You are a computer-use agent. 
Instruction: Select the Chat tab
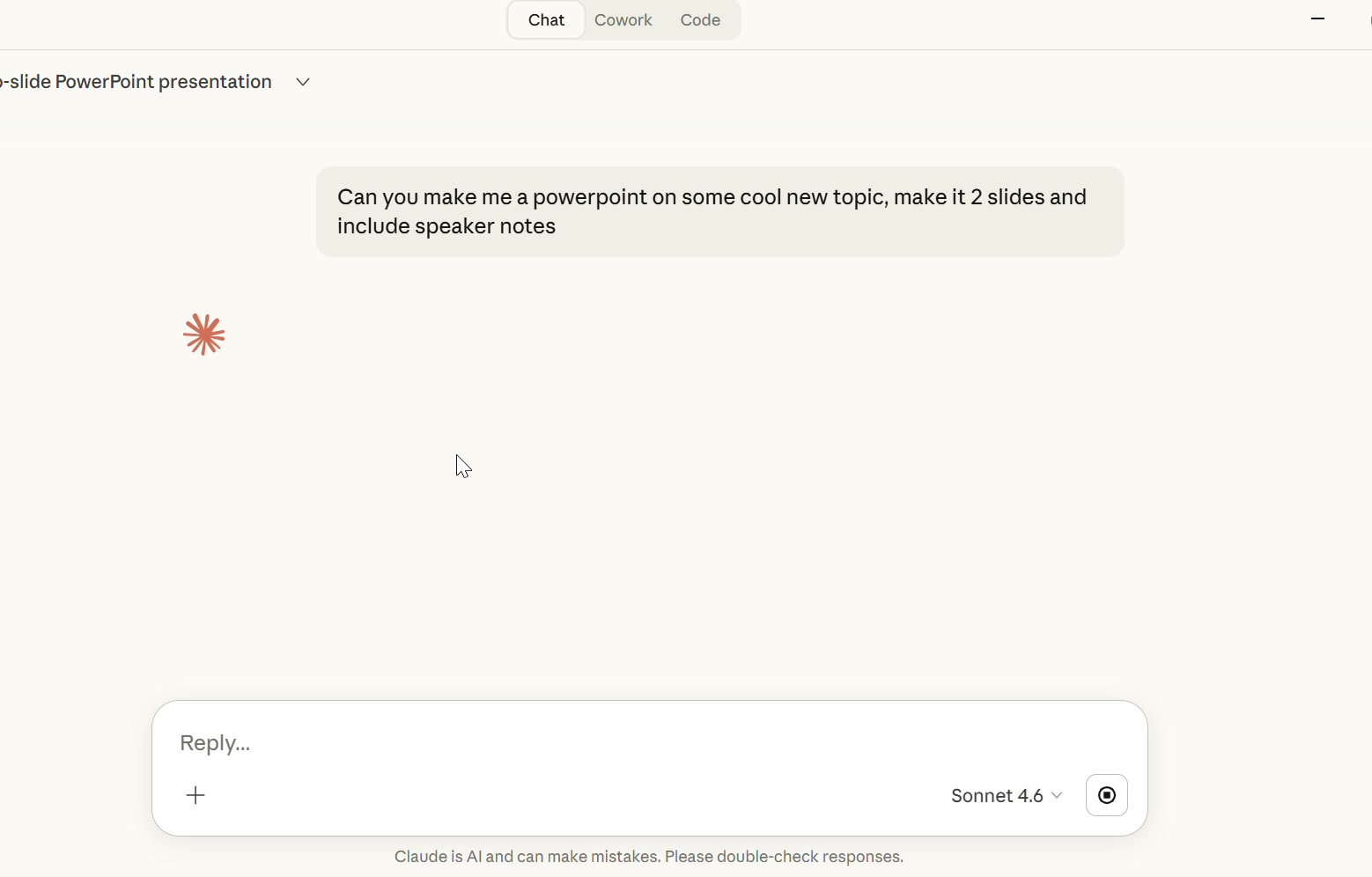(x=546, y=20)
